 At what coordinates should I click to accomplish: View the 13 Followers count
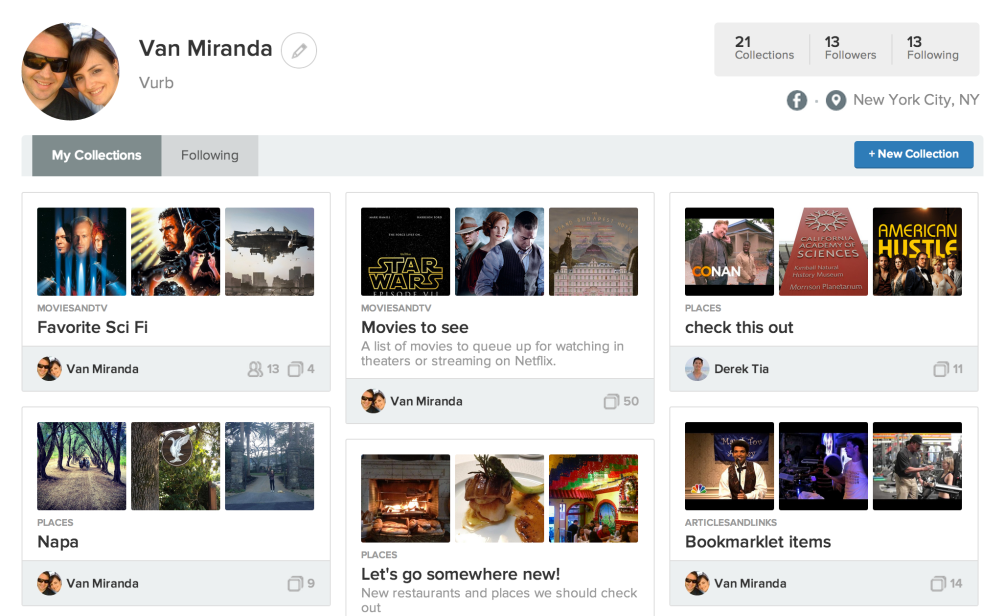point(850,48)
